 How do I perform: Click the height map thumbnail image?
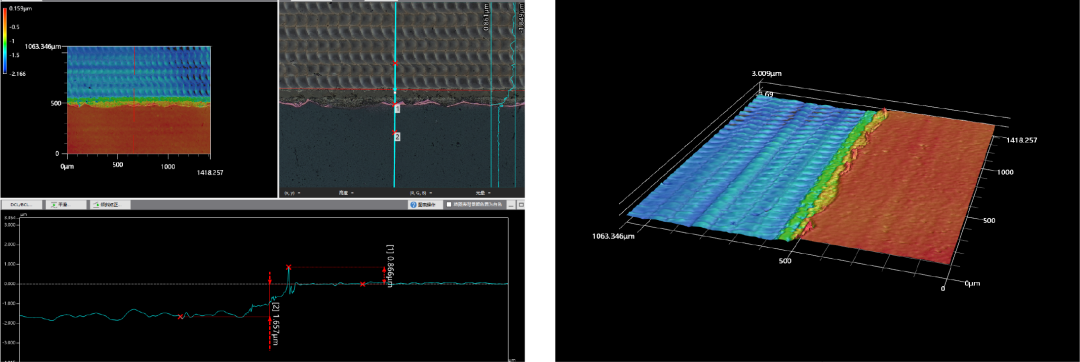pos(138,100)
